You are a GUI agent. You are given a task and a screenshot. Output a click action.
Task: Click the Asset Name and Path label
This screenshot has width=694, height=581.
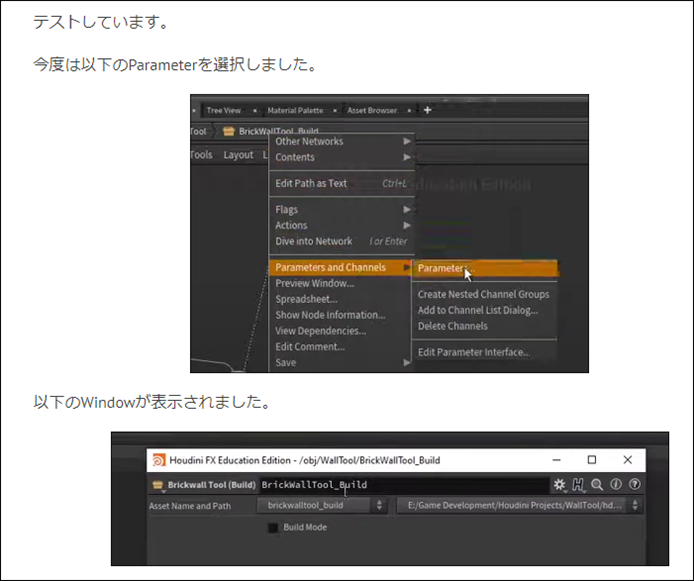190,506
